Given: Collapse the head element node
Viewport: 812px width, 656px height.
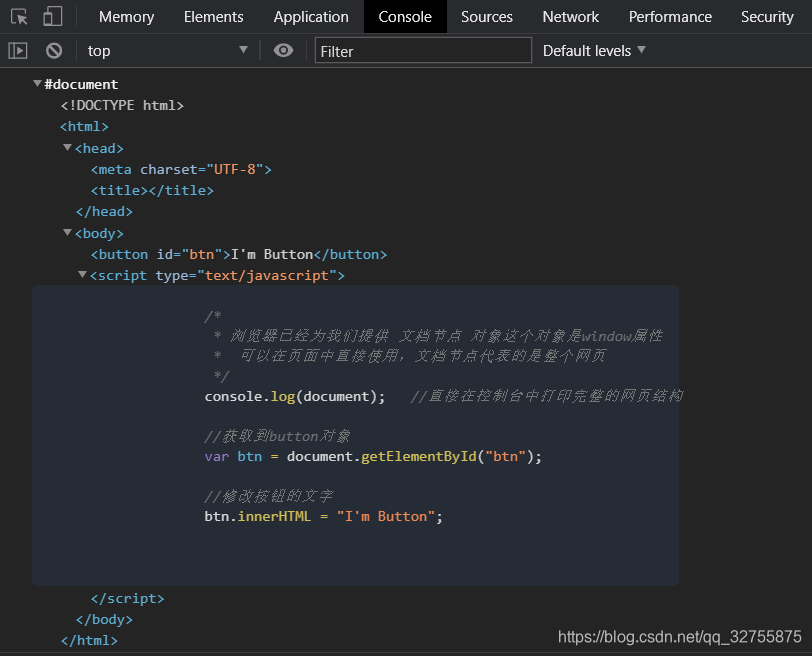Looking at the screenshot, I should coord(67,148).
